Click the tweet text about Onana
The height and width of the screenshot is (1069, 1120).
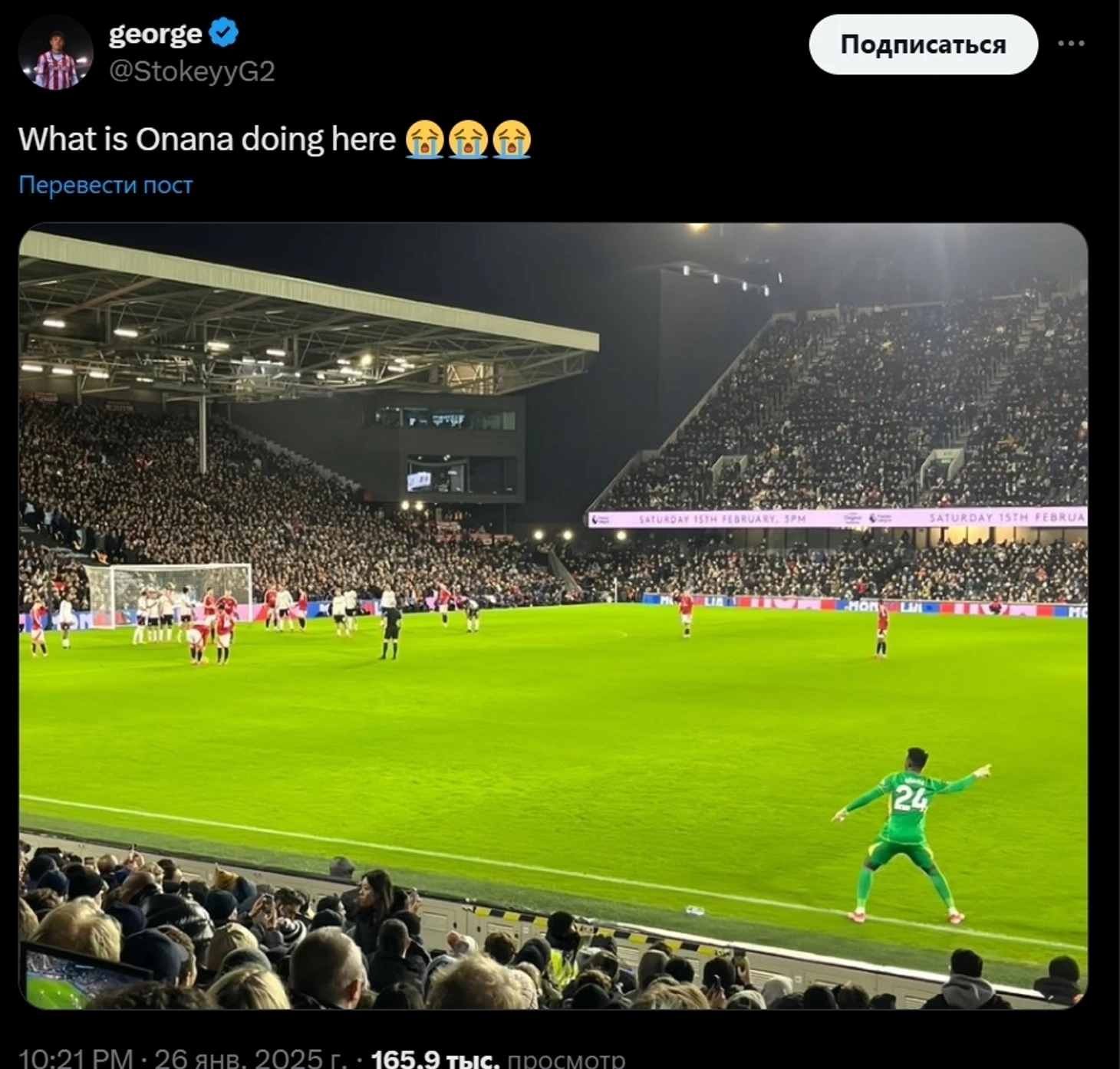click(207, 140)
